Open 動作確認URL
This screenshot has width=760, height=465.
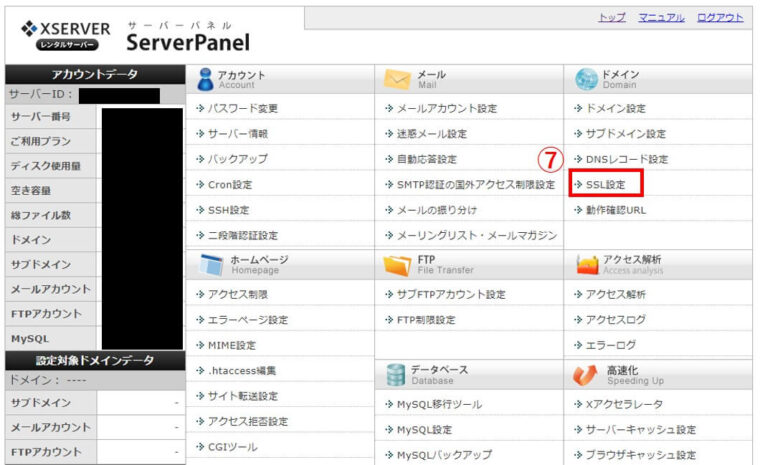[x=616, y=210]
